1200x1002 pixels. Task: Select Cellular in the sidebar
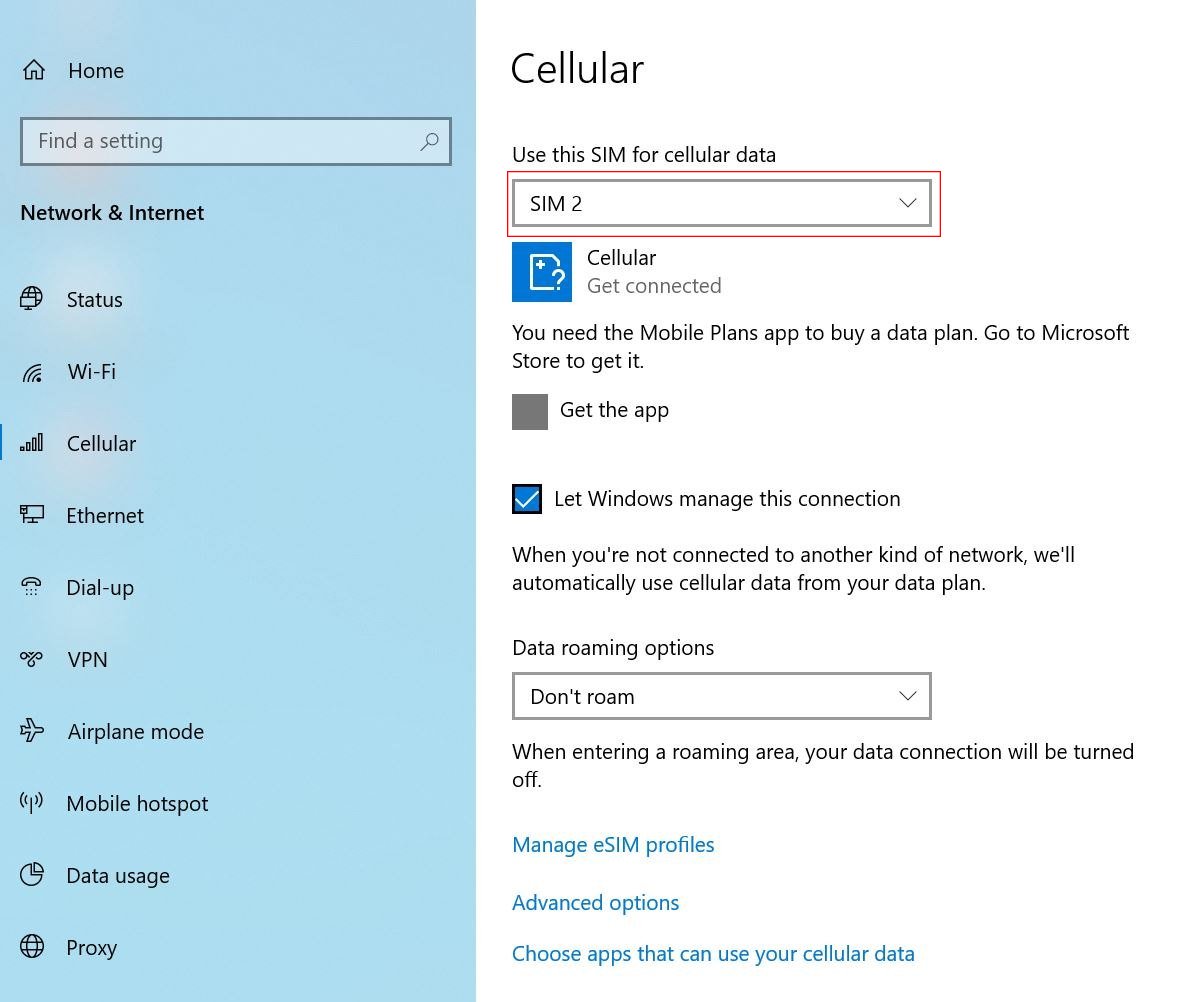click(x=101, y=443)
